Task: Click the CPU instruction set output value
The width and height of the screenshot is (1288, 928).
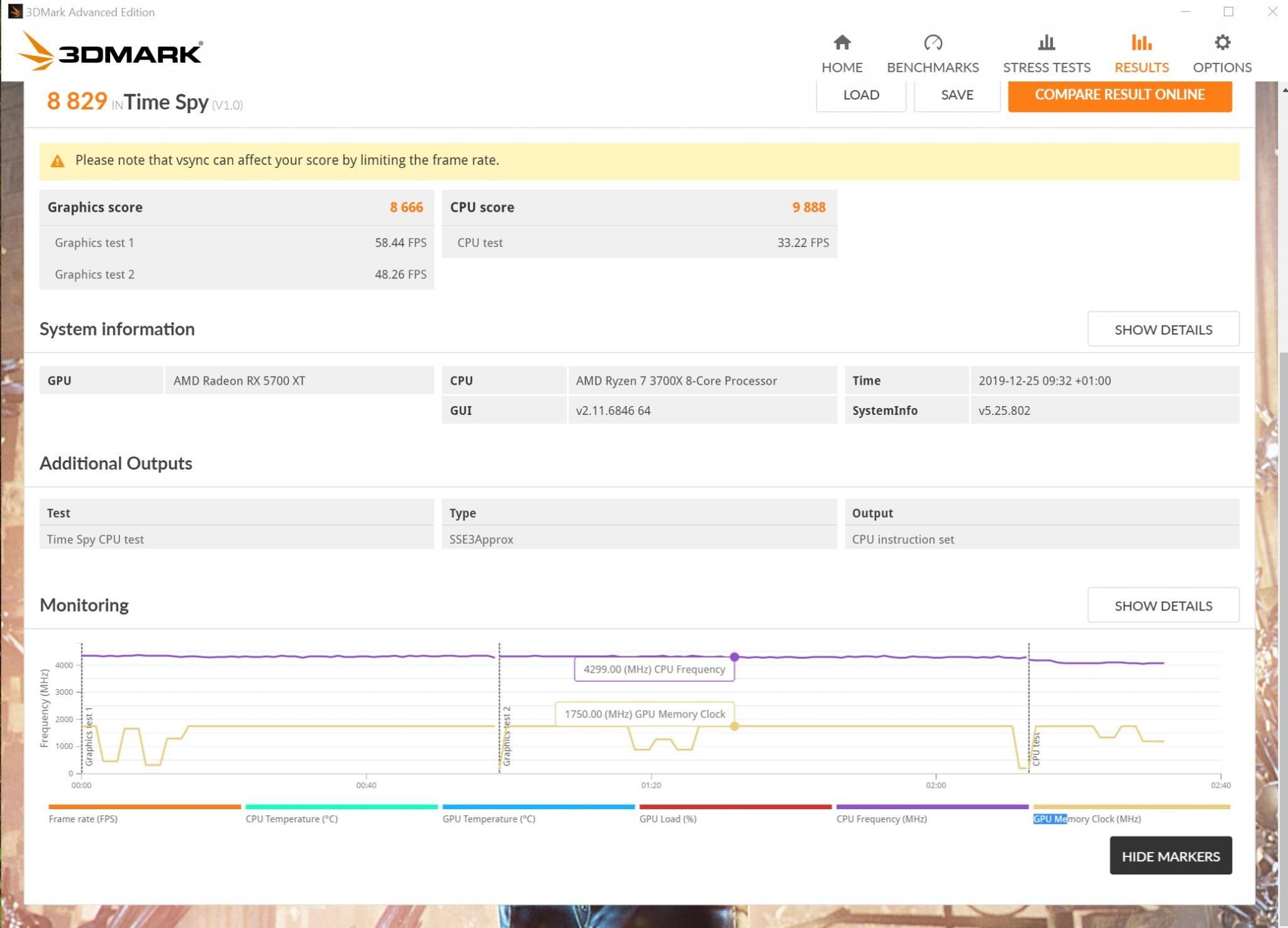Action: pos(902,539)
